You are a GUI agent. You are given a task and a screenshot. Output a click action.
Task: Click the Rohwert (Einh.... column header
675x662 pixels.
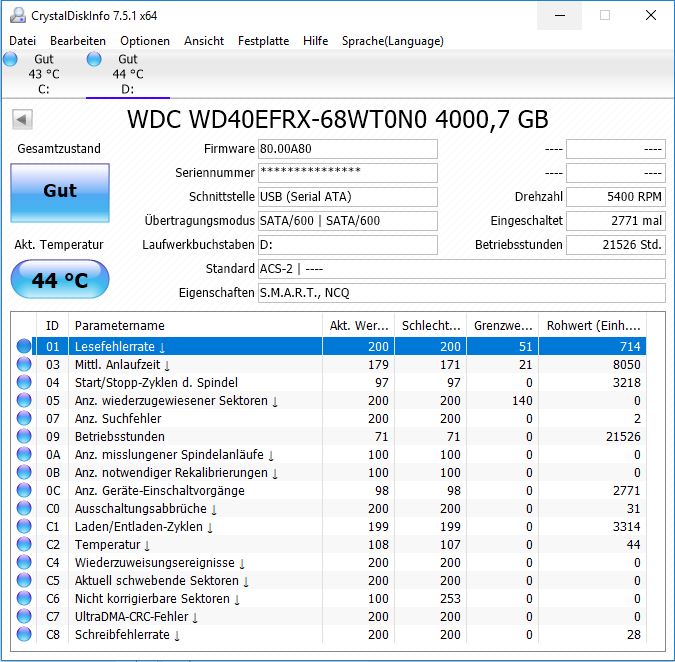592,325
